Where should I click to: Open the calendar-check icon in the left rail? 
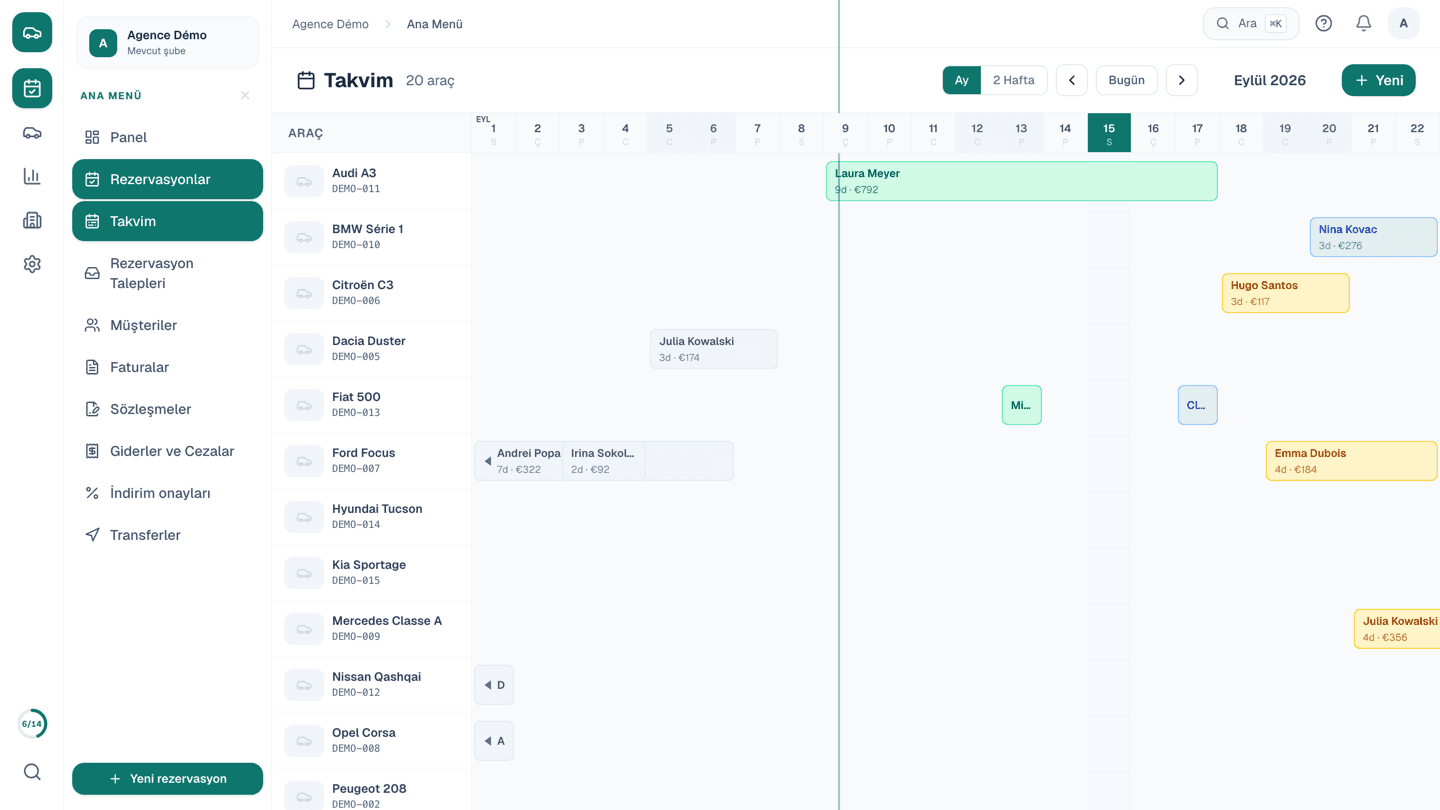tap(32, 88)
